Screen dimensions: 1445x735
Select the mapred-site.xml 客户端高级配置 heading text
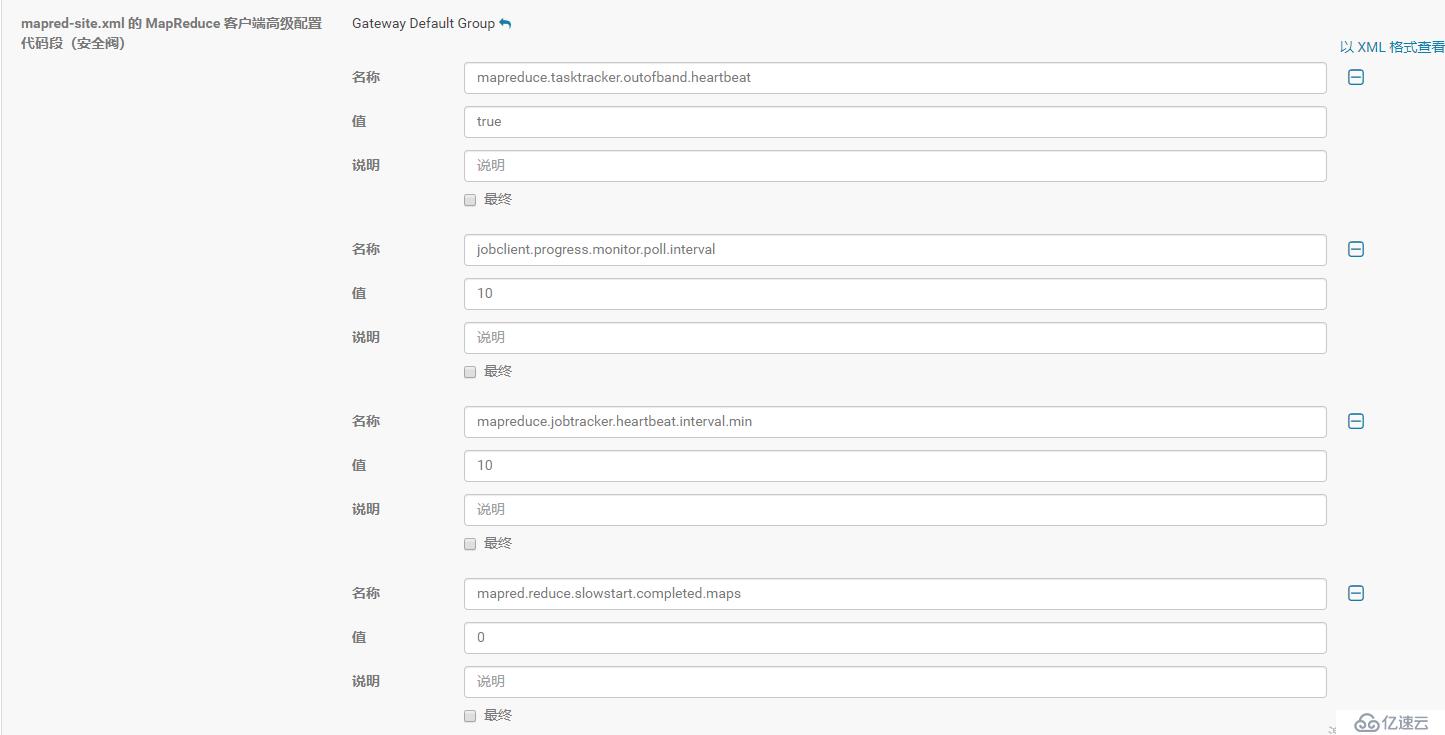click(171, 33)
